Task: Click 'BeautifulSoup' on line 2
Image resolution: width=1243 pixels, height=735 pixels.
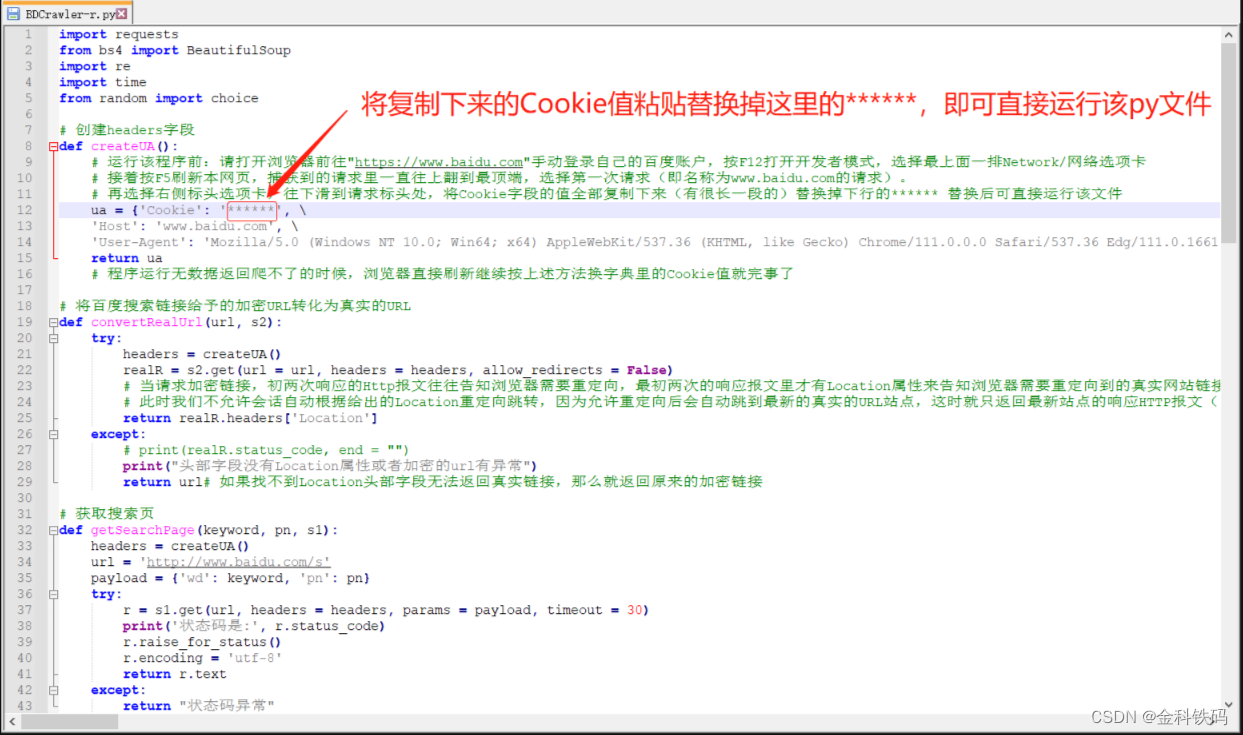Action: pos(239,50)
